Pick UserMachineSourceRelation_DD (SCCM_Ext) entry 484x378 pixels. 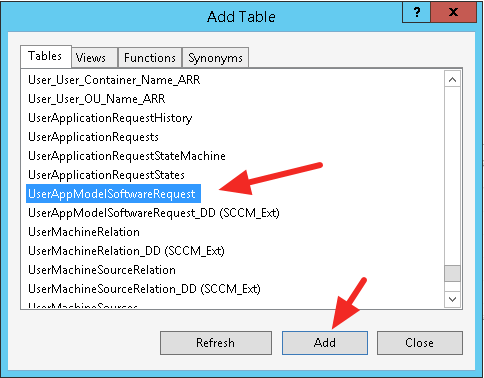click(x=144, y=289)
